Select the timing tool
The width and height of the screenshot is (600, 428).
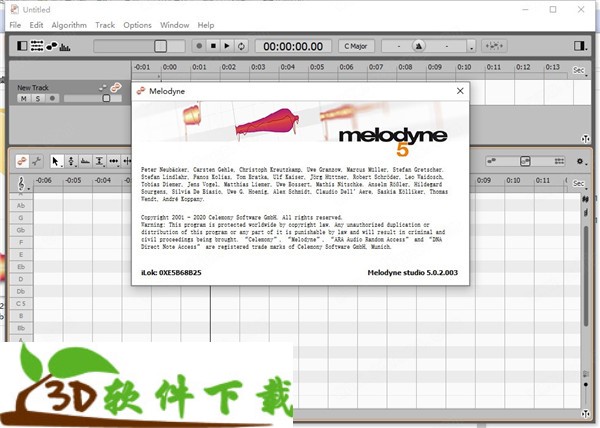(114, 161)
